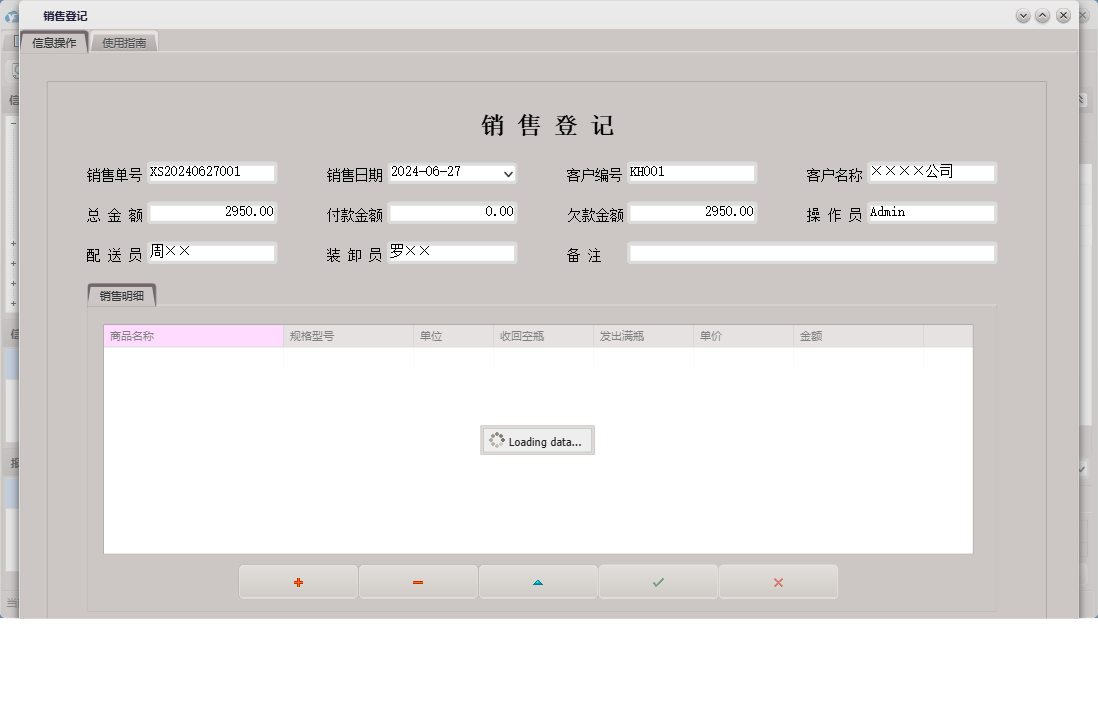Click into the 备注 remarks field
The height and width of the screenshot is (725, 1098).
(810, 252)
